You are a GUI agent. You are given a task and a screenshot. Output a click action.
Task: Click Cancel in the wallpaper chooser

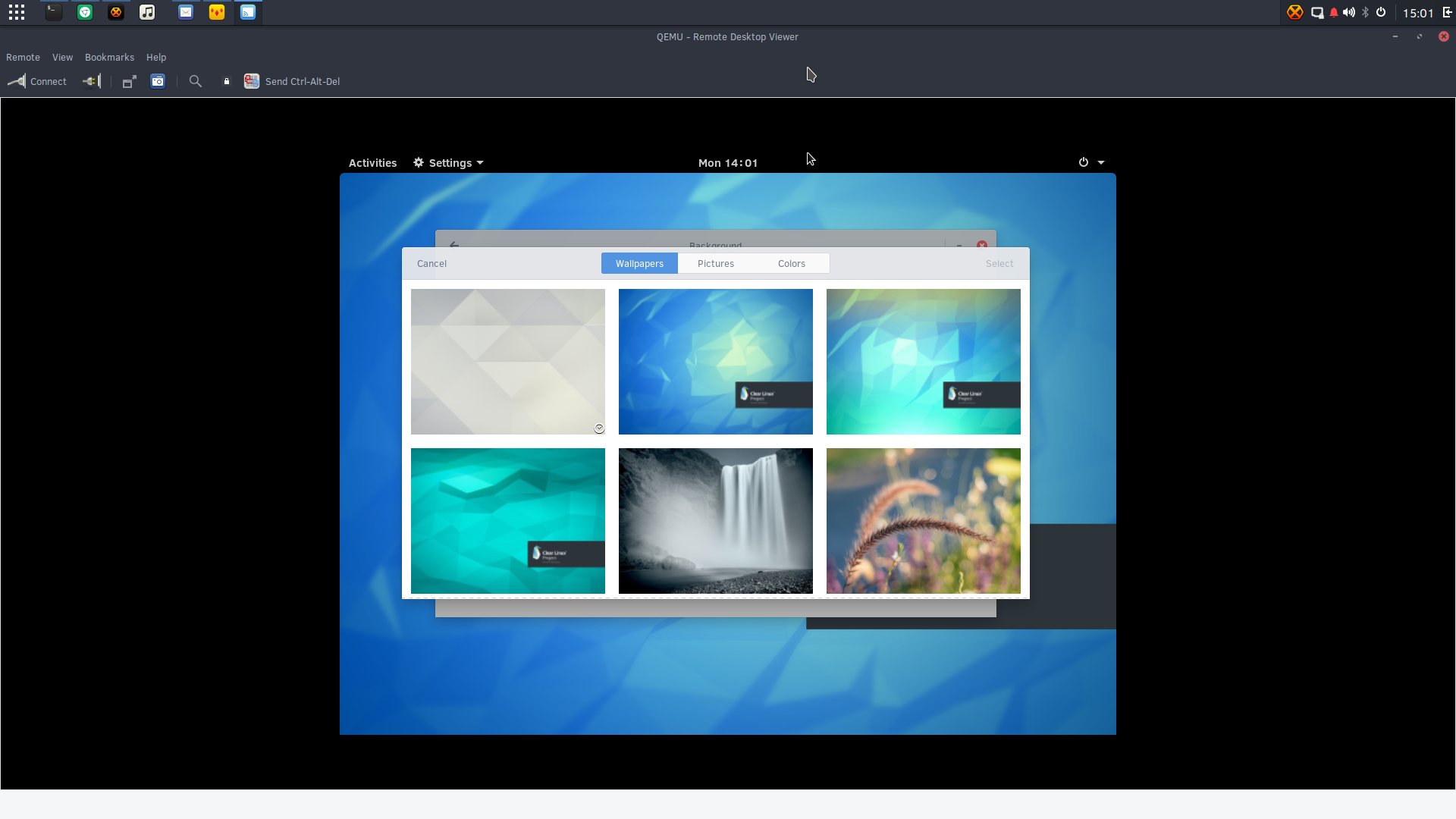(431, 264)
